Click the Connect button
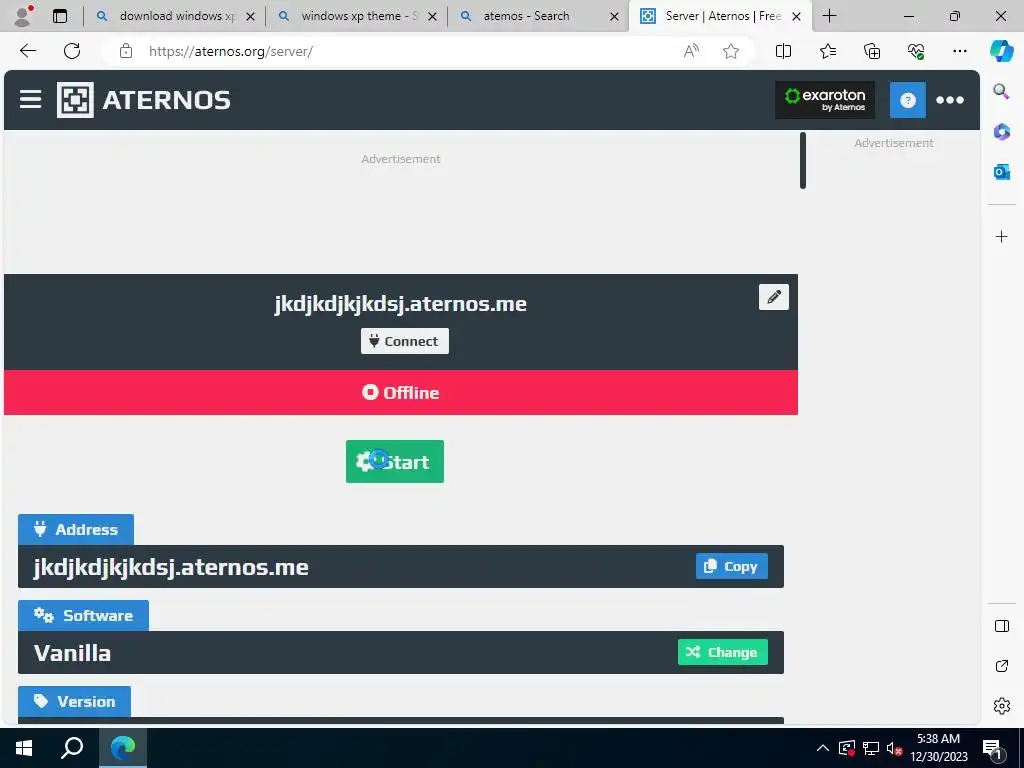This screenshot has width=1024, height=768. [405, 341]
